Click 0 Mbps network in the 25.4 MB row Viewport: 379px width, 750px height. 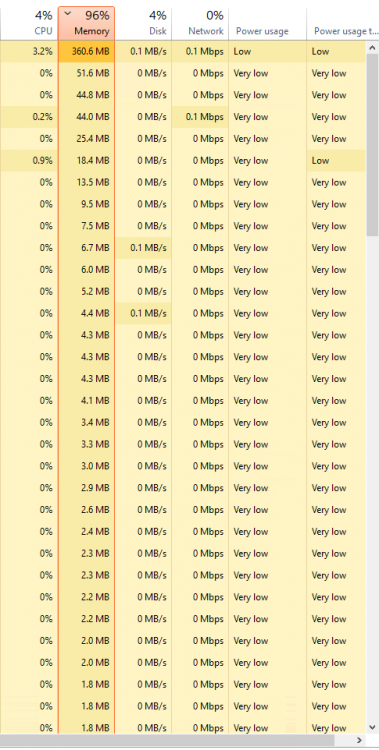[x=208, y=139]
